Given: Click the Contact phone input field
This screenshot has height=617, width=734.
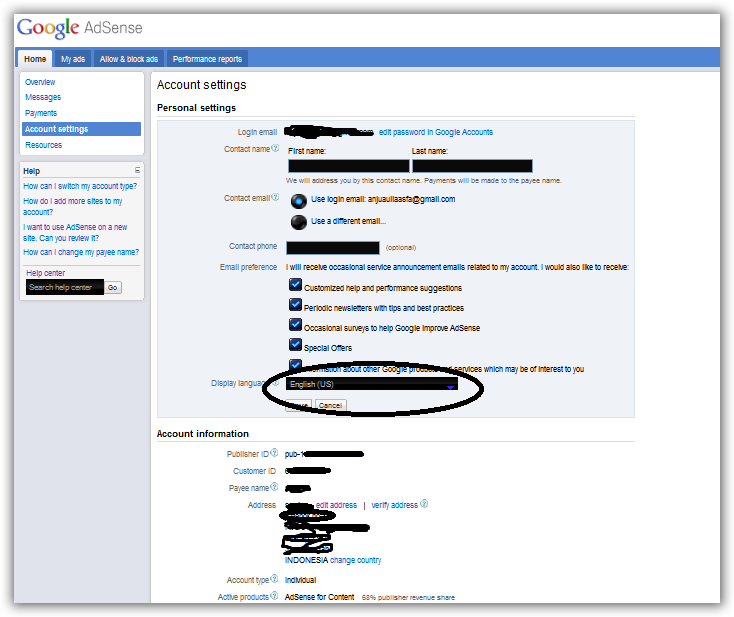Looking at the screenshot, I should pos(333,248).
